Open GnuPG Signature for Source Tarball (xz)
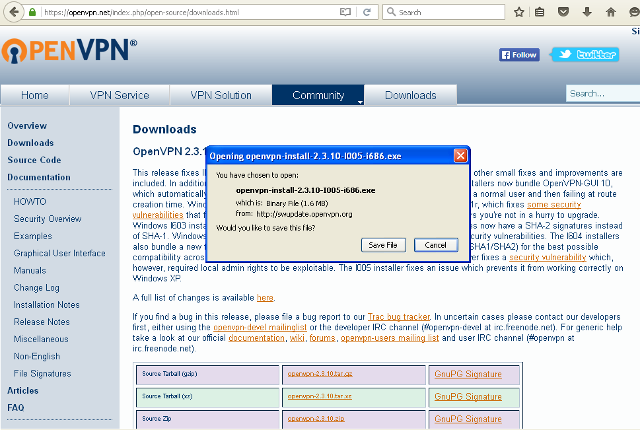The width and height of the screenshot is (640, 430). (468, 397)
